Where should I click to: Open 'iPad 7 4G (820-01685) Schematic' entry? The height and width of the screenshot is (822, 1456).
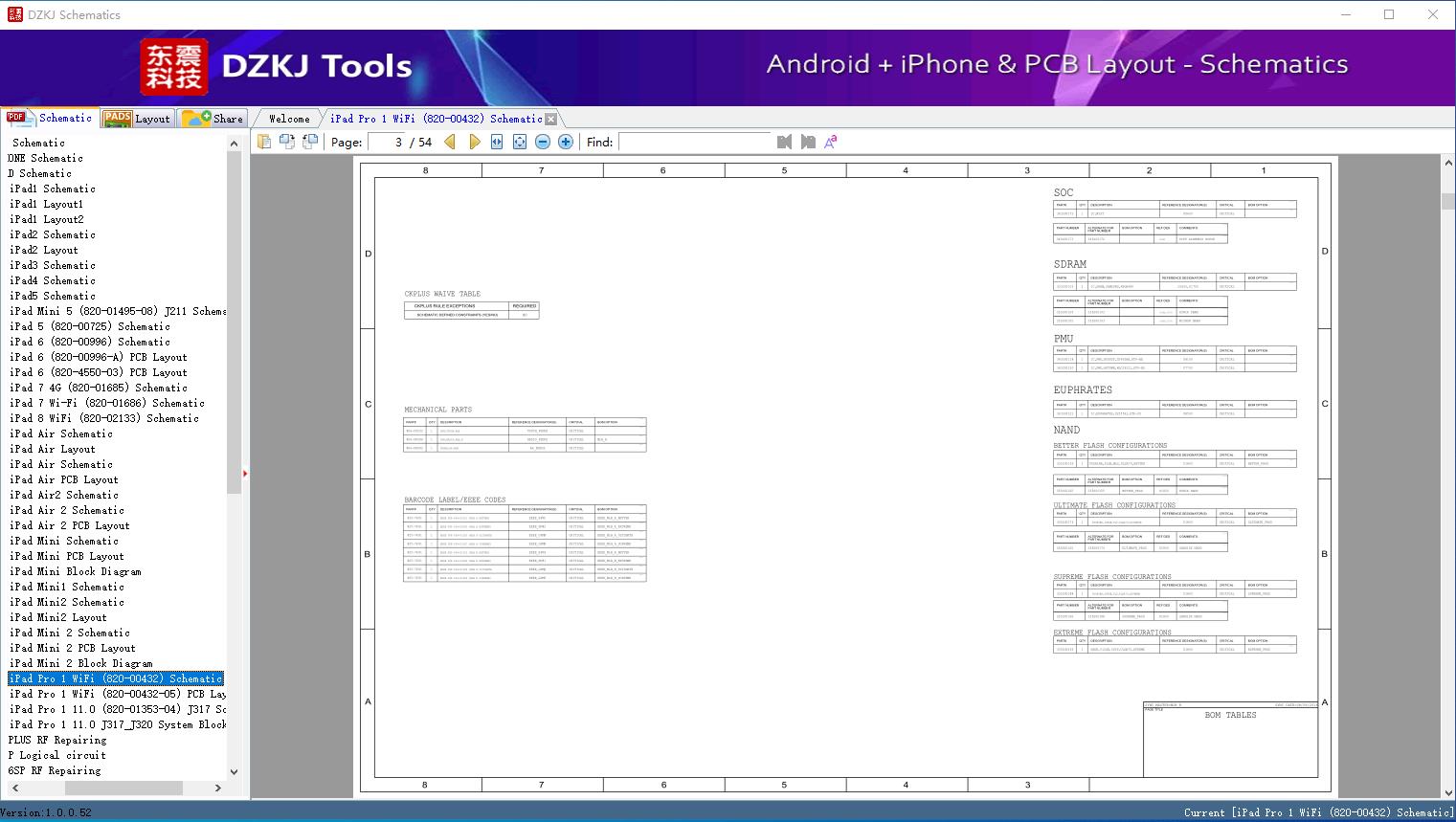point(99,388)
